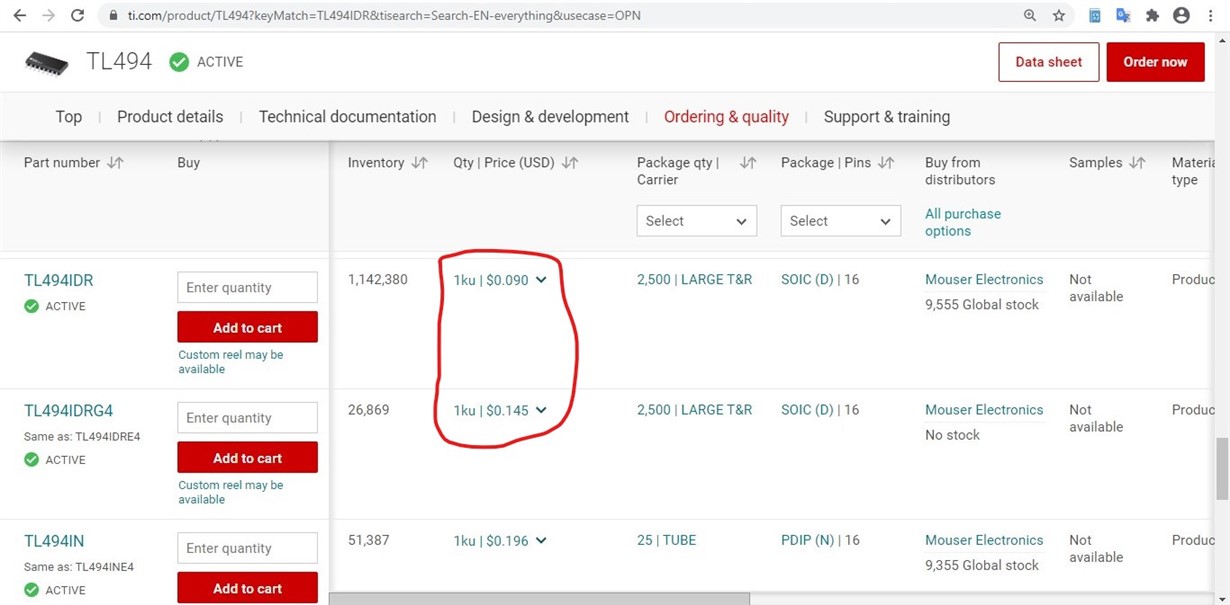Sort by Samples arrows icon

coord(1137,162)
